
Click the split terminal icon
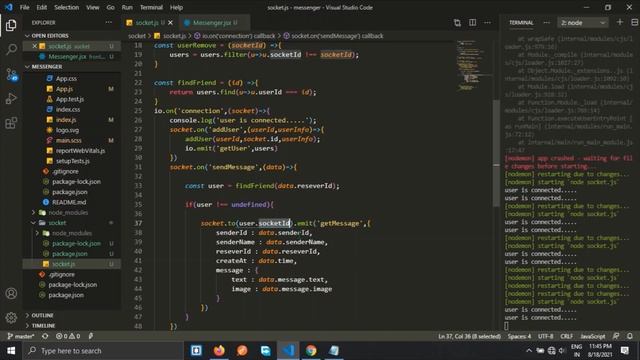[635, 22]
